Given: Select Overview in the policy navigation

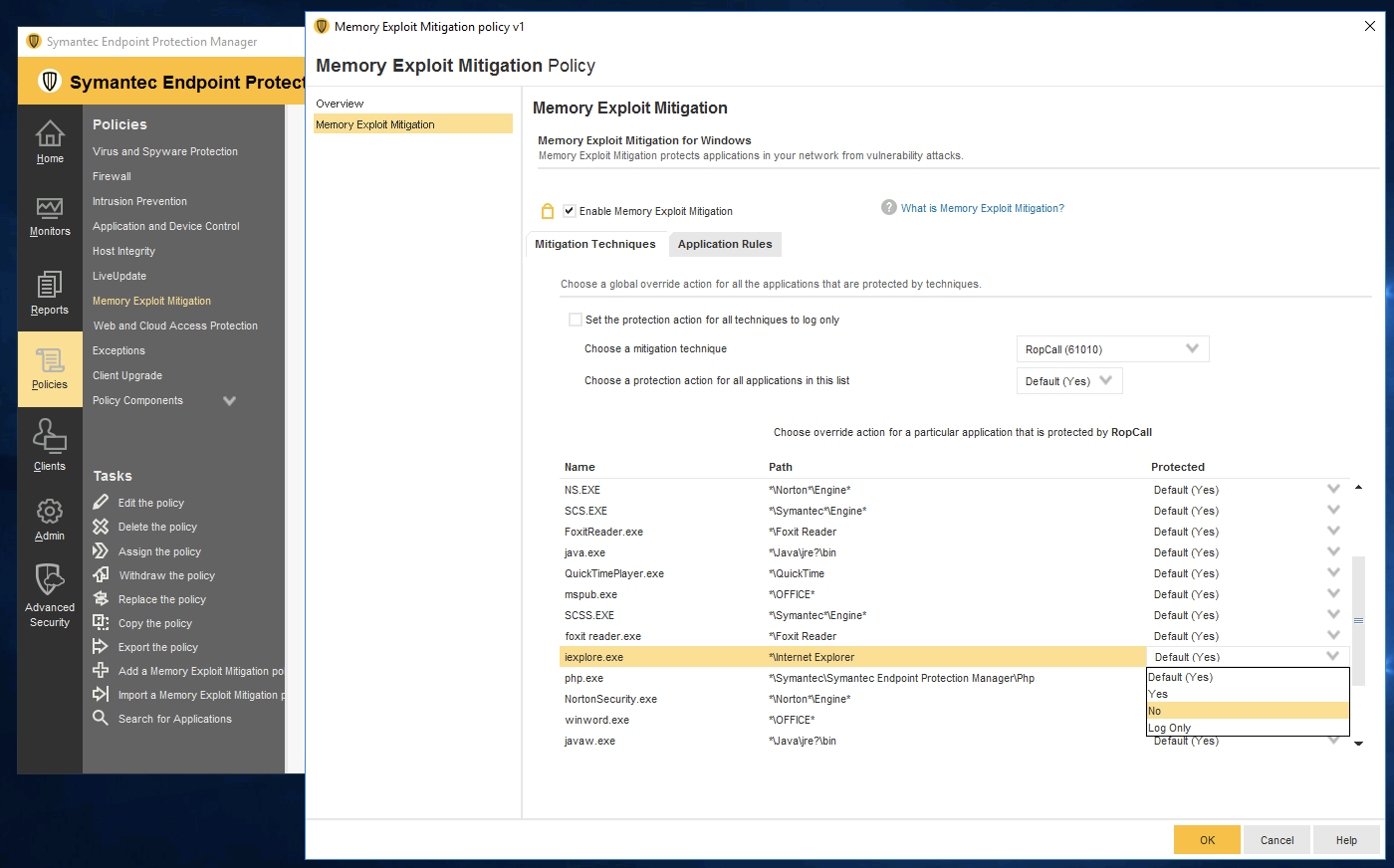Looking at the screenshot, I should point(340,103).
